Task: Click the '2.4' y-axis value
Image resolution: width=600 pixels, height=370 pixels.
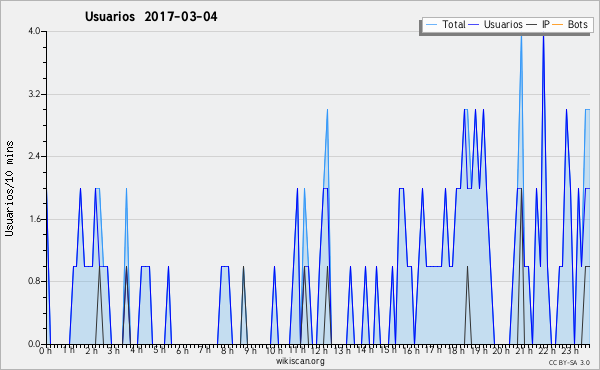Action: [34, 156]
